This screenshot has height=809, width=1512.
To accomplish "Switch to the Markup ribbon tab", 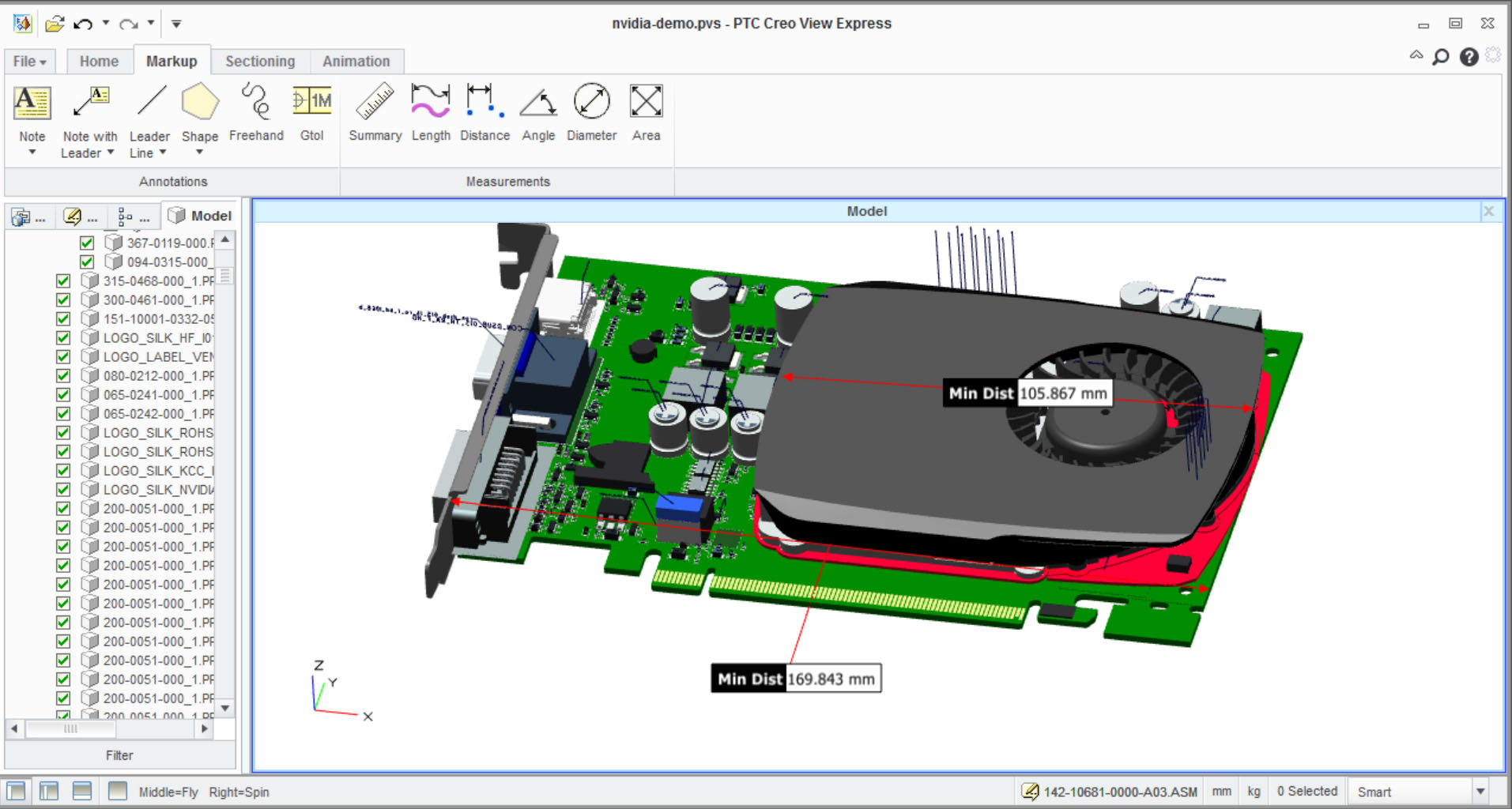I will (x=172, y=61).
